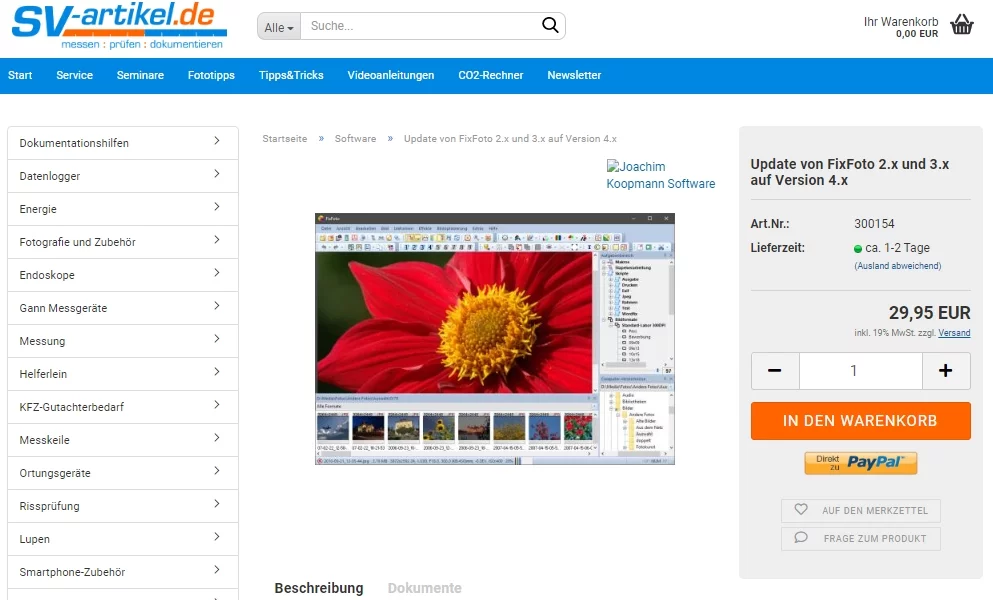The height and width of the screenshot is (600, 993).
Task: Click the IN DEN WARENKORB button
Action: tap(860, 421)
